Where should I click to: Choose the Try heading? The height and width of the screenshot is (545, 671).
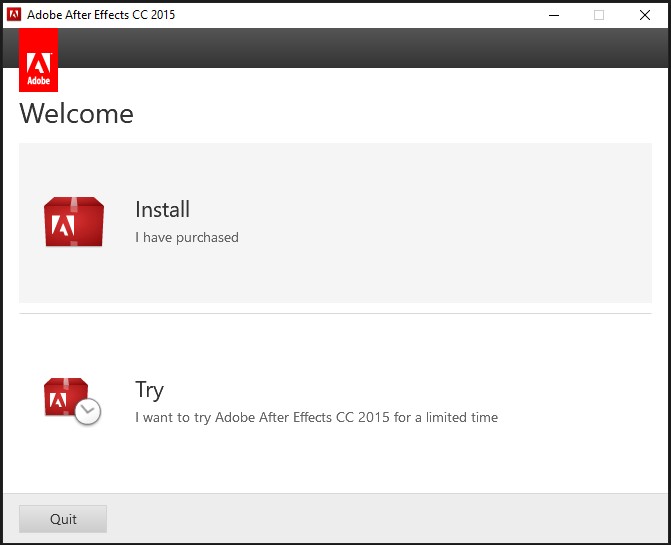point(149,390)
